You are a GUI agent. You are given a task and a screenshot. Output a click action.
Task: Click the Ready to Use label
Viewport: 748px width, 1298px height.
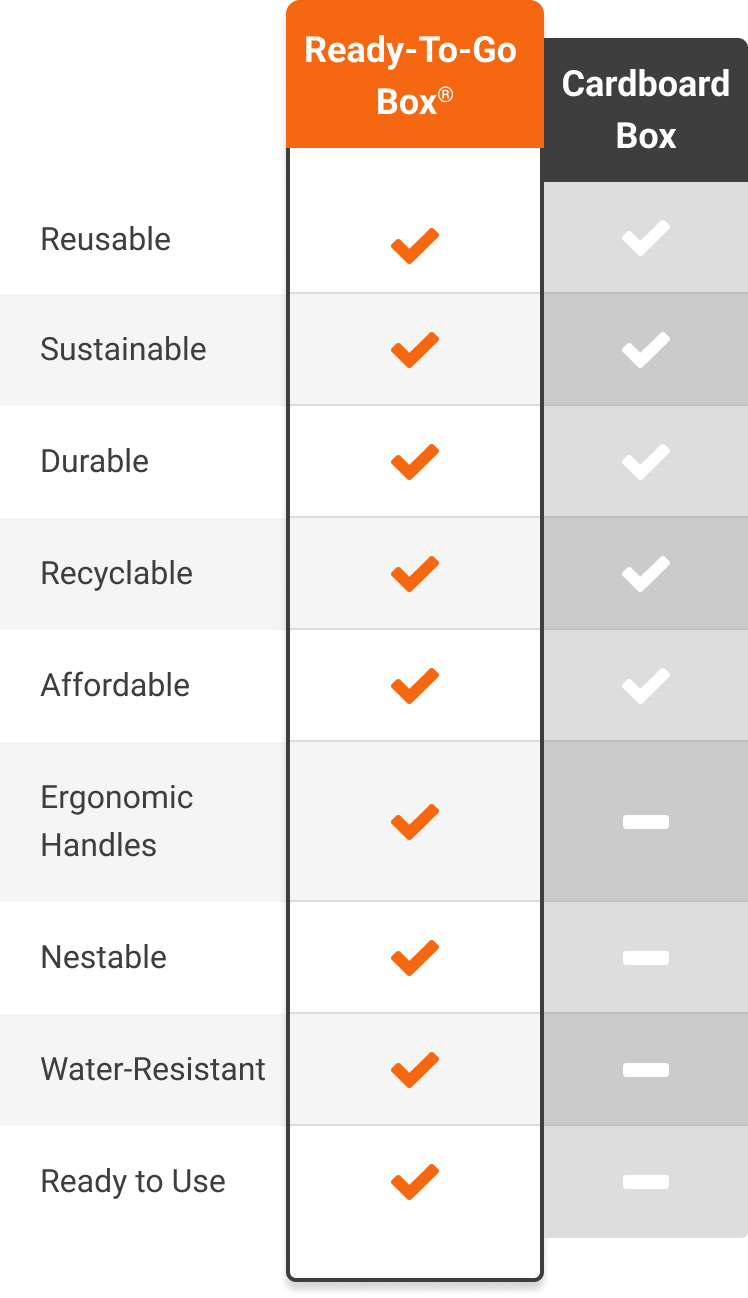pyautogui.click(x=133, y=1182)
